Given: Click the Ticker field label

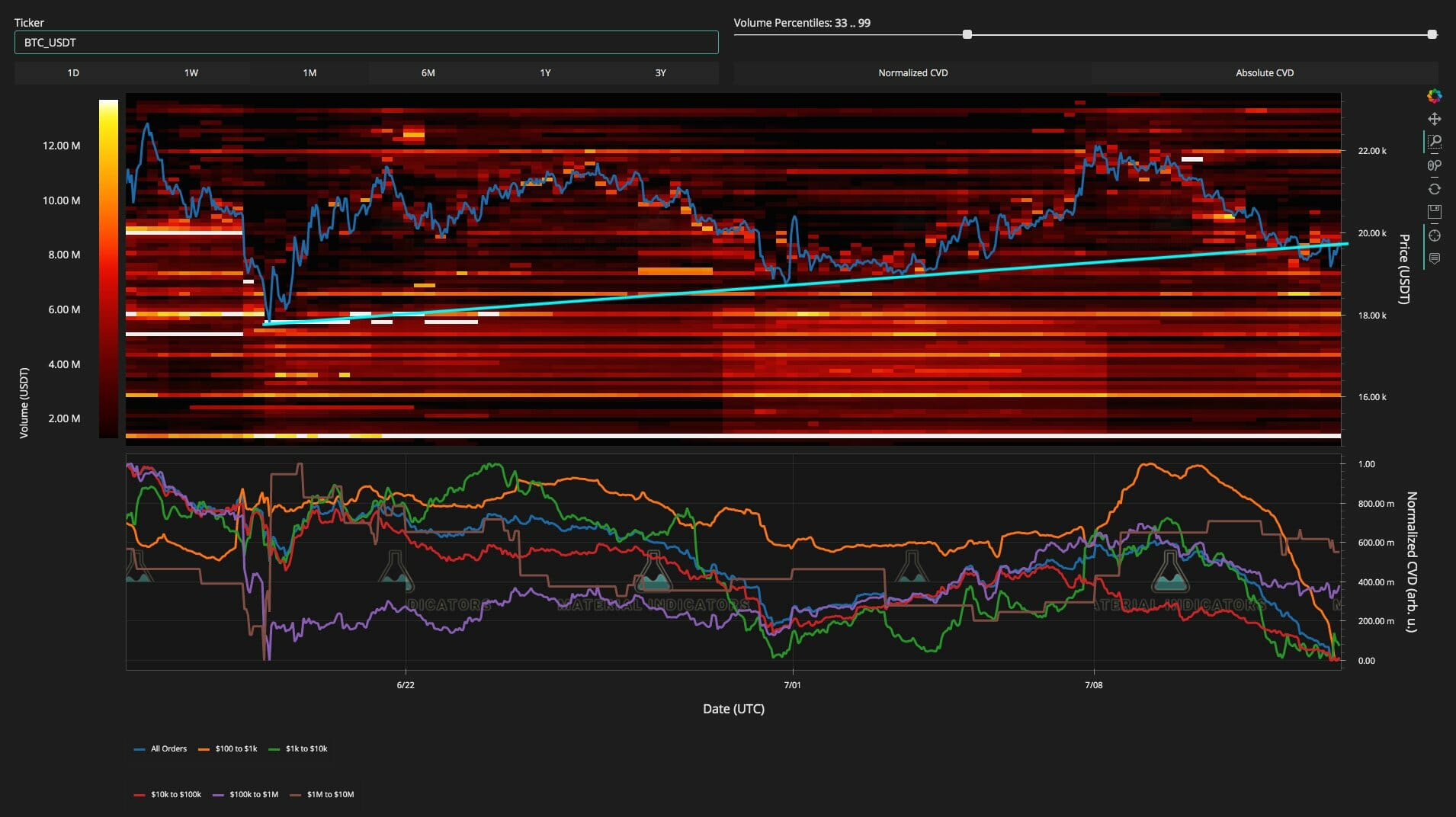Looking at the screenshot, I should point(29,23).
